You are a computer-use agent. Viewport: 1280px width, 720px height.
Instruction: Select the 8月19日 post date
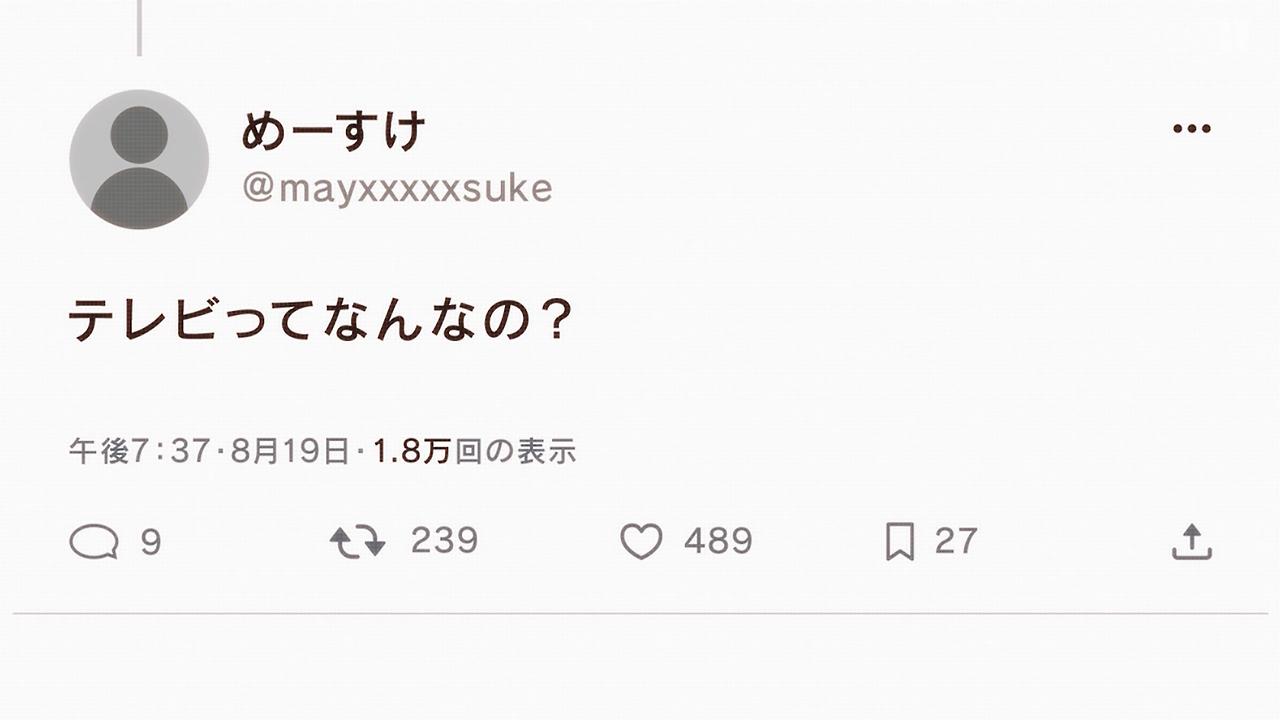click(289, 451)
